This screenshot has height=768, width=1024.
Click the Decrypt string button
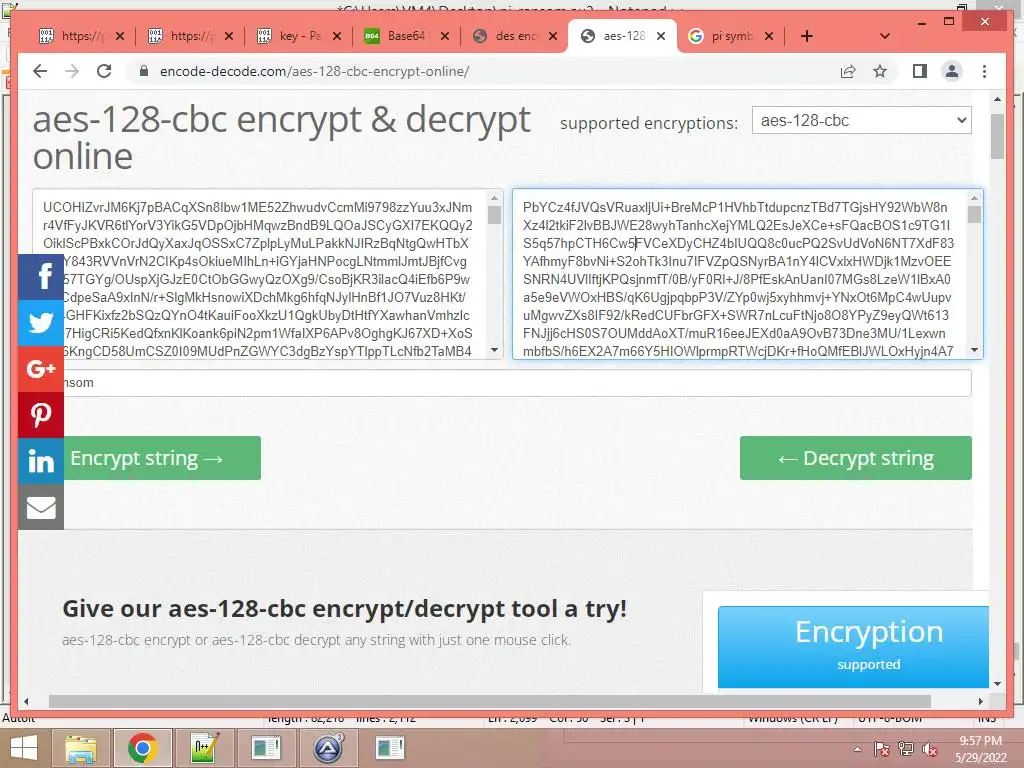pyautogui.click(x=856, y=458)
